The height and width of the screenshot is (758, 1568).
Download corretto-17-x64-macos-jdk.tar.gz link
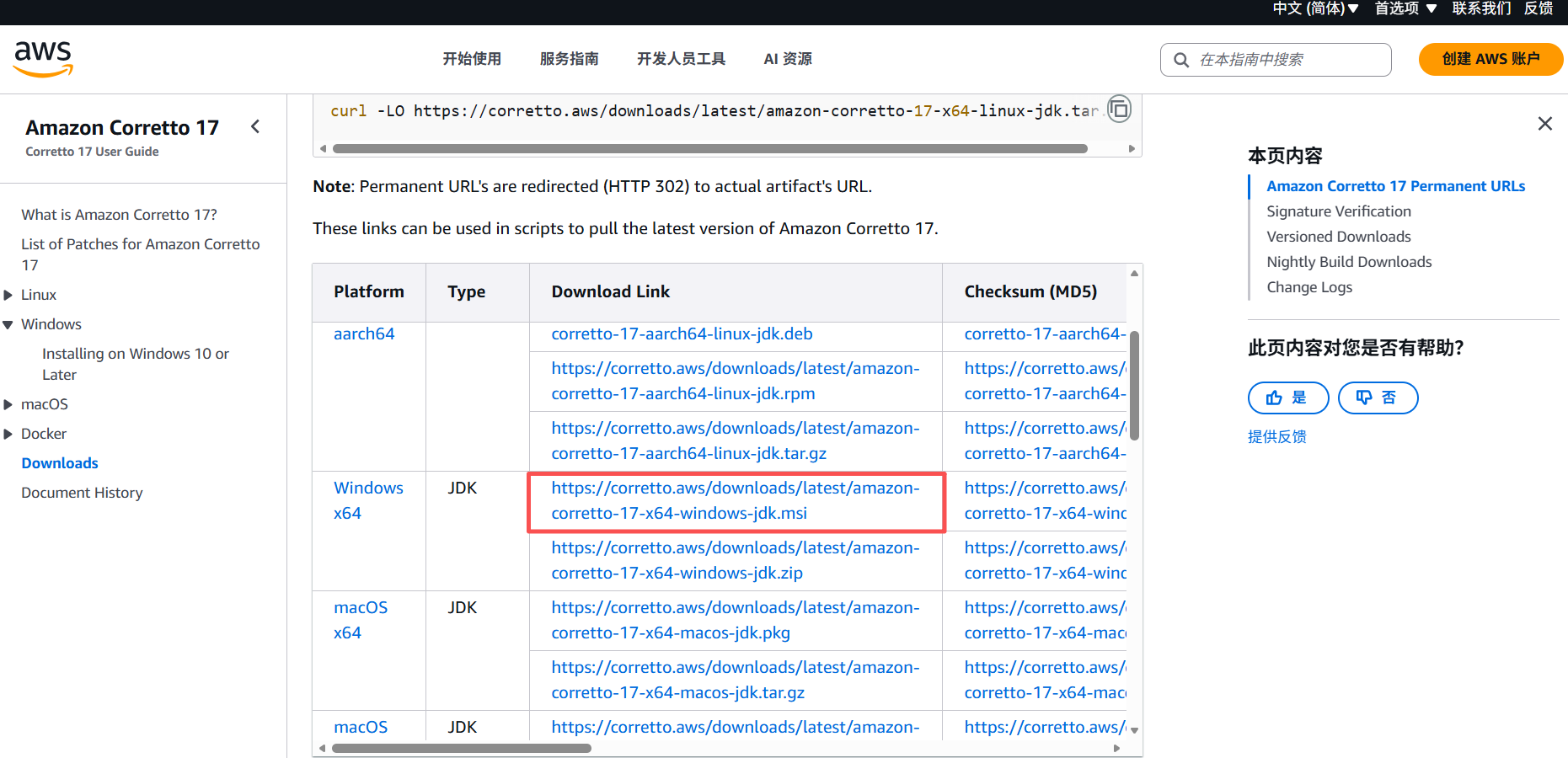[x=736, y=680]
